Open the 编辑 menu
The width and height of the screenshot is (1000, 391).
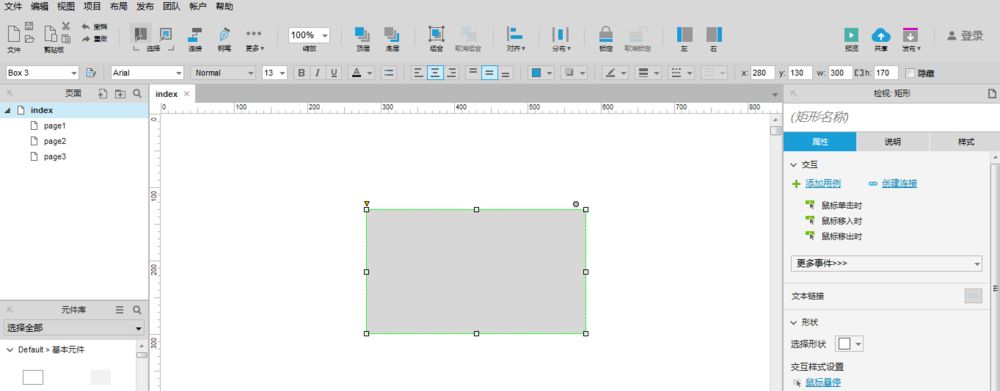(x=40, y=7)
